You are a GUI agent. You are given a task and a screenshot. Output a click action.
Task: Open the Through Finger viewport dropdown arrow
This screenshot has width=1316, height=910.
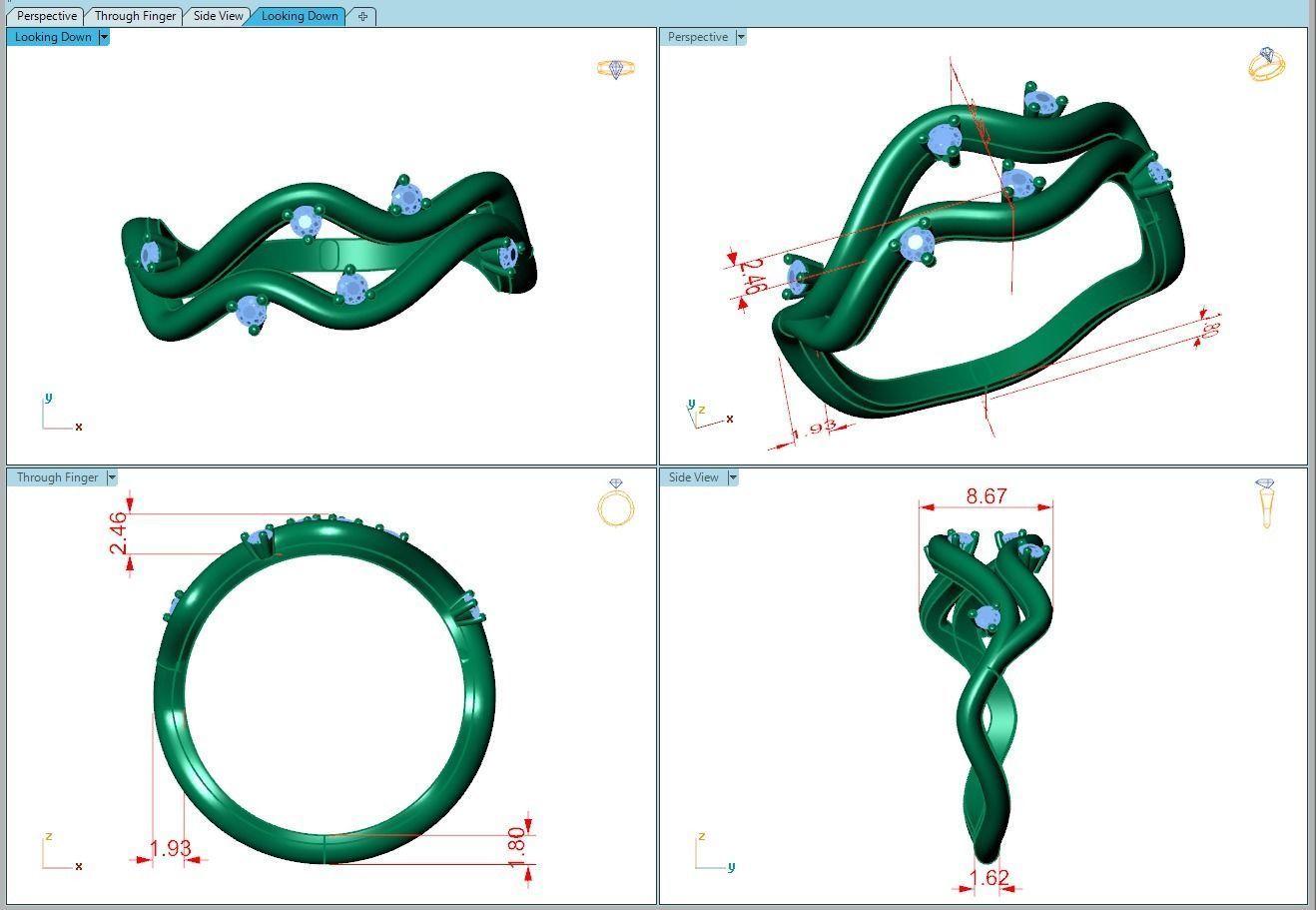click(x=112, y=477)
